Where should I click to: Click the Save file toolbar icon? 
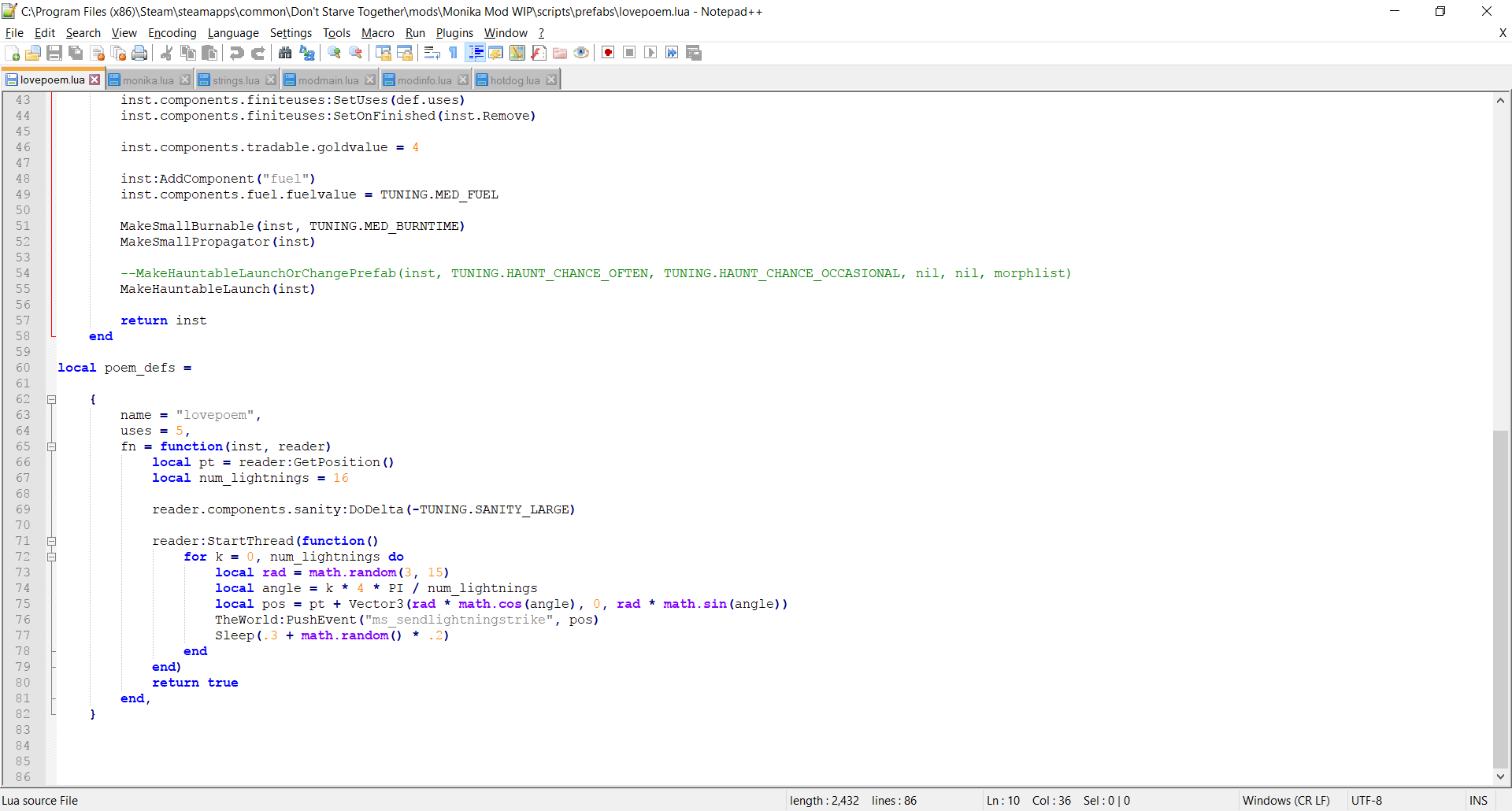(x=54, y=53)
